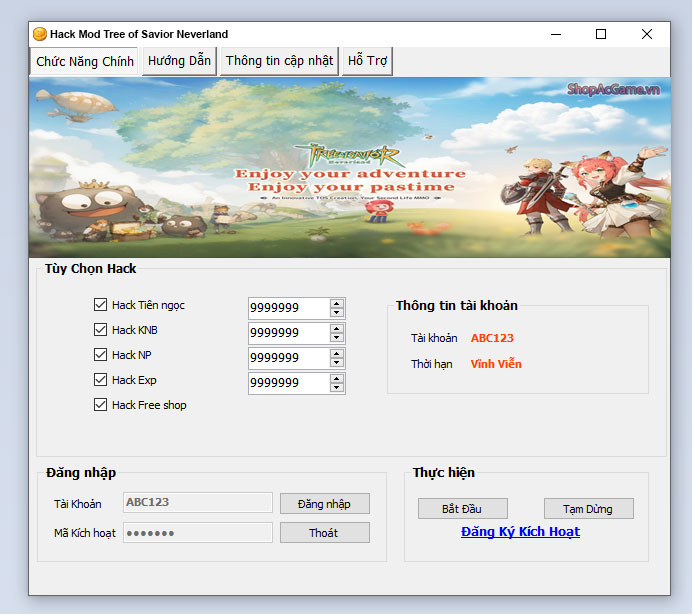This screenshot has width=693, height=616.
Task: Open the Hỗ Trợ tab
Action: tap(367, 61)
